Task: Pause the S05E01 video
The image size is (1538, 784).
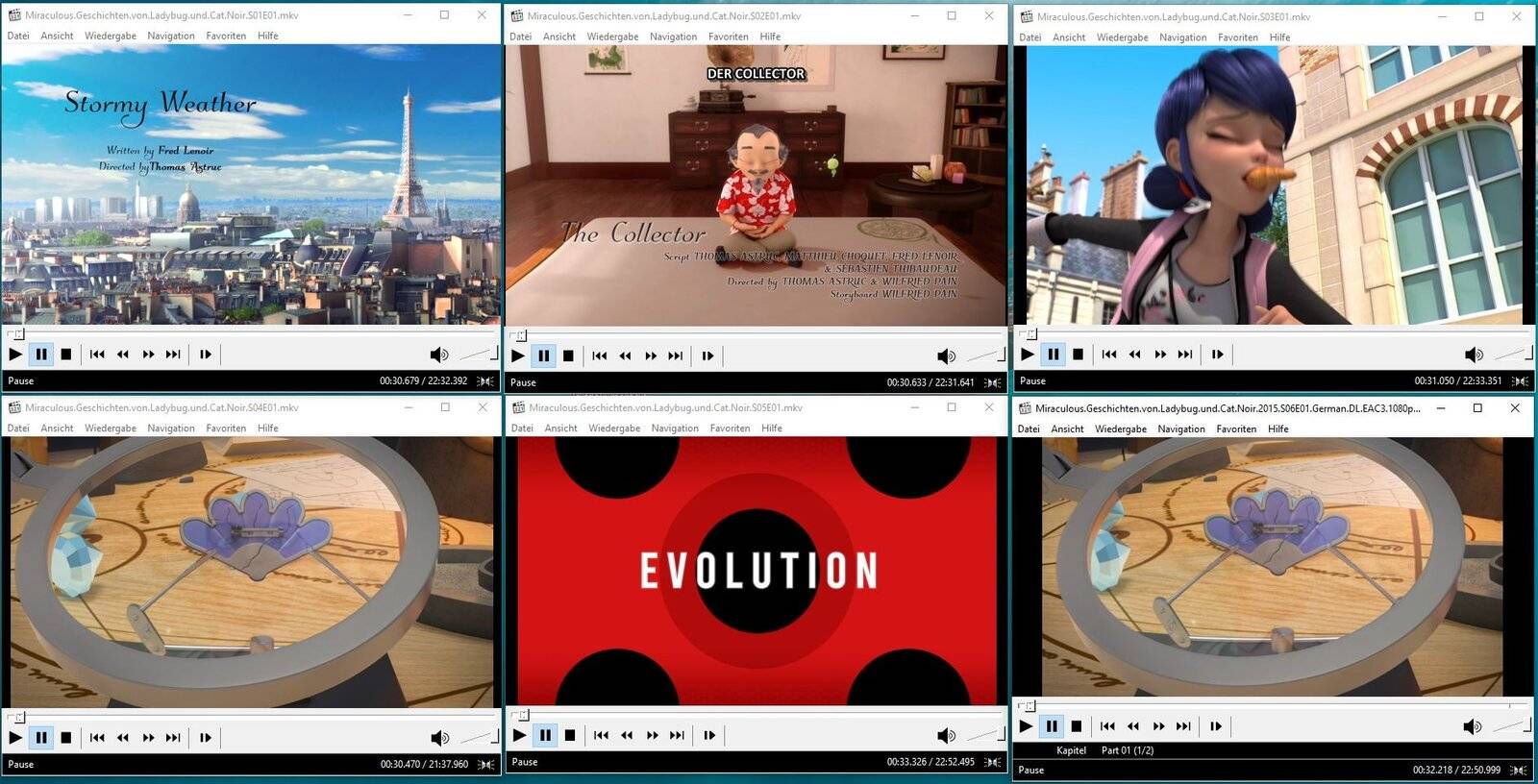Action: [546, 736]
